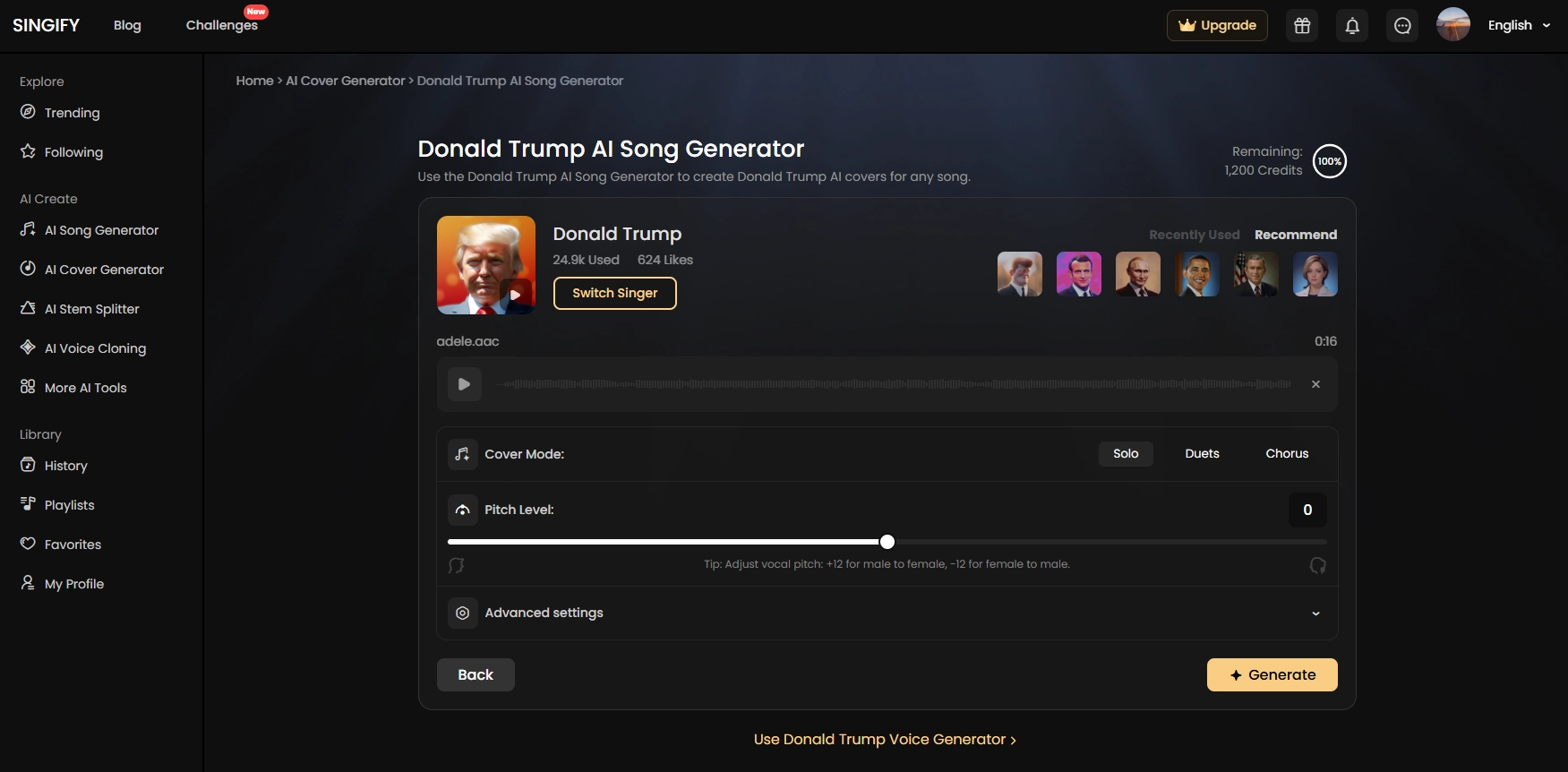
Task: Expand Advanced settings chevron
Action: click(x=1315, y=613)
